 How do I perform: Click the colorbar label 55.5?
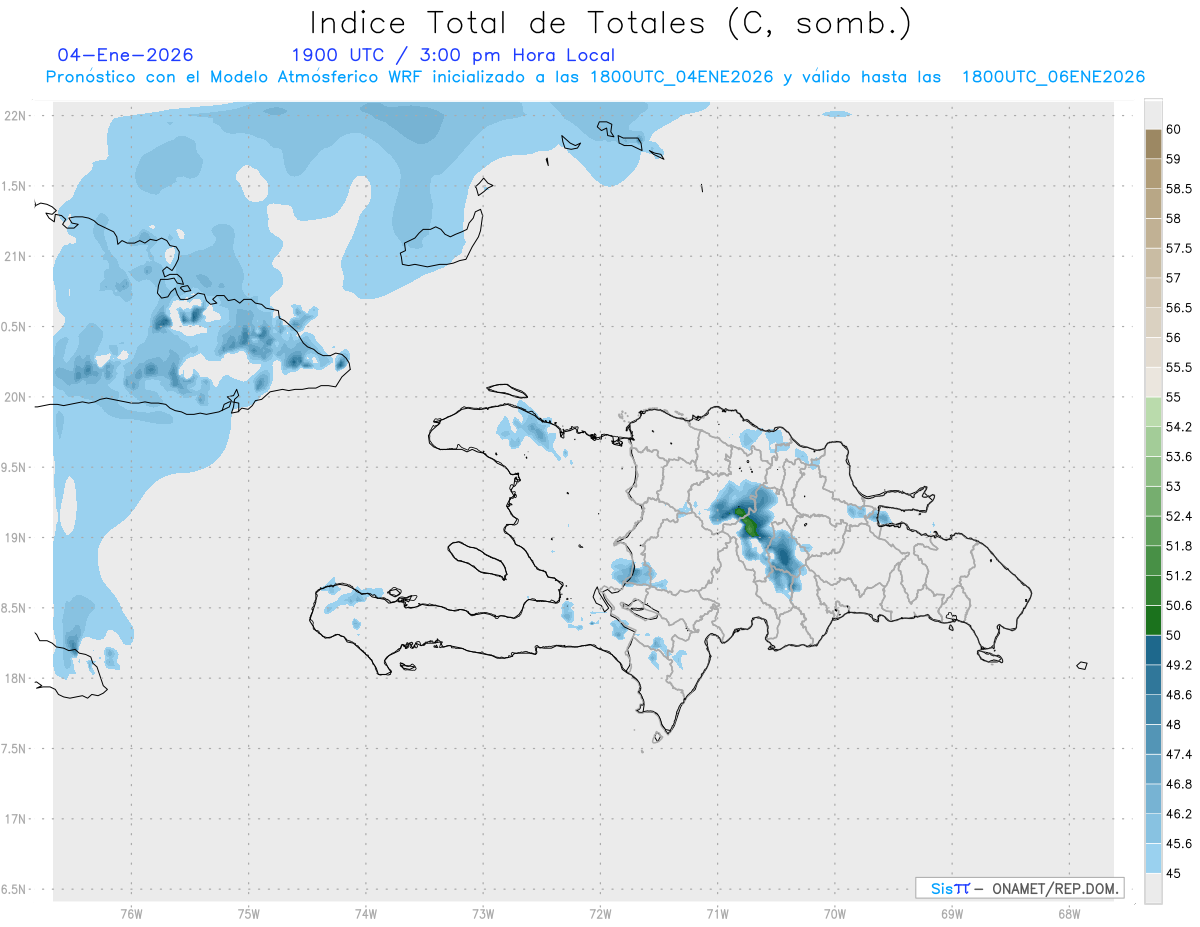(x=1178, y=367)
